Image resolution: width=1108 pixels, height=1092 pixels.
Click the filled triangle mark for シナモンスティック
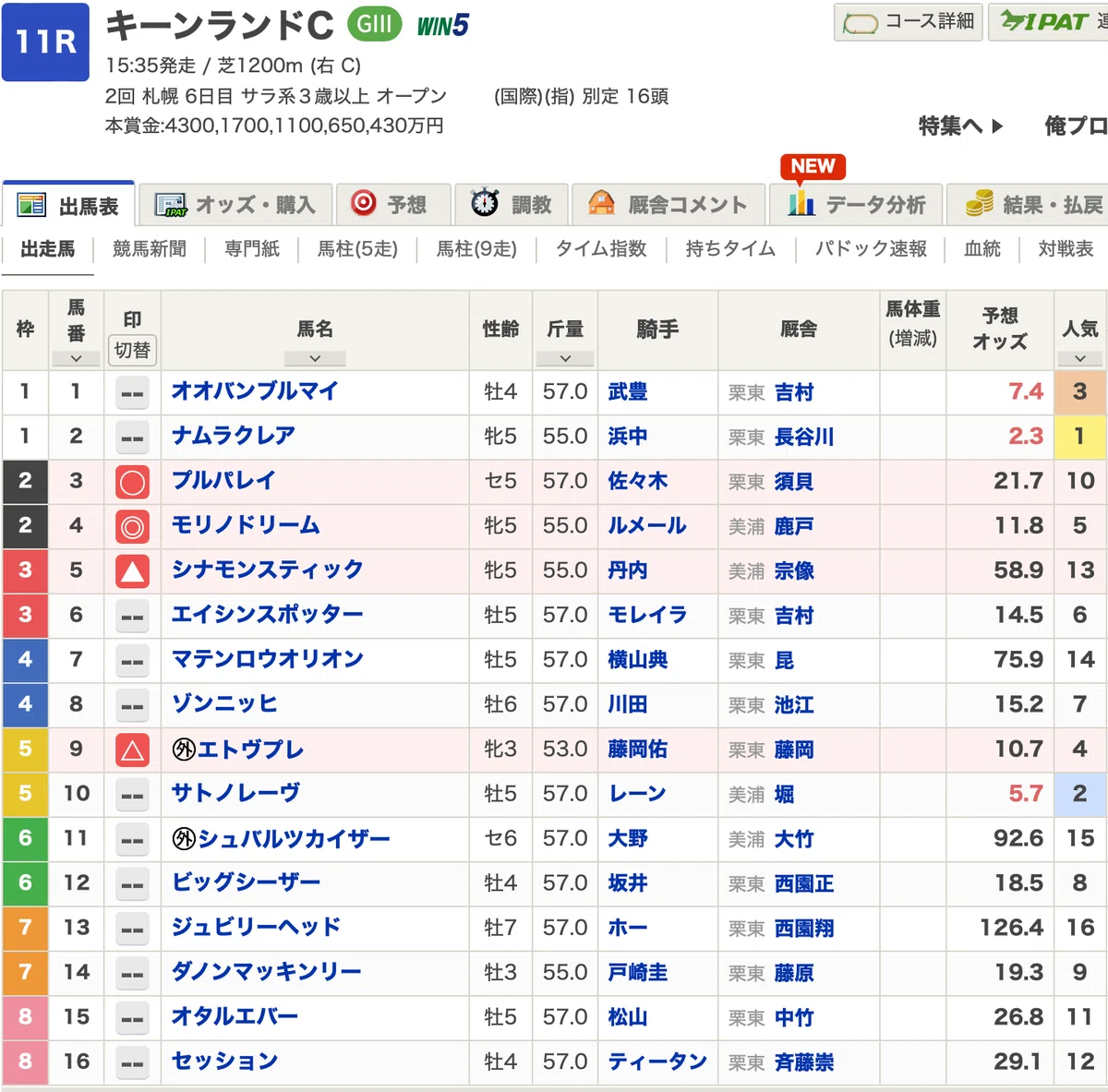click(x=132, y=571)
